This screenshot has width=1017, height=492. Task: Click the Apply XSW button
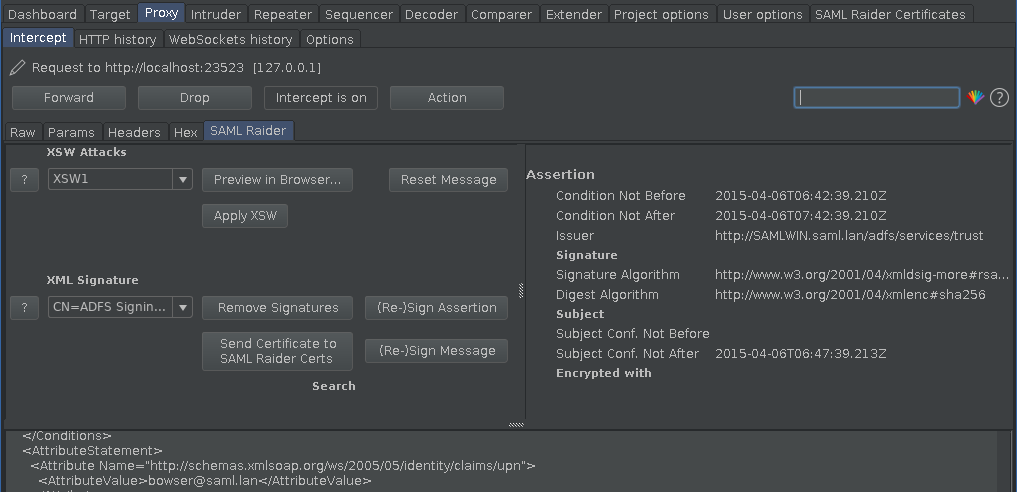coord(245,216)
